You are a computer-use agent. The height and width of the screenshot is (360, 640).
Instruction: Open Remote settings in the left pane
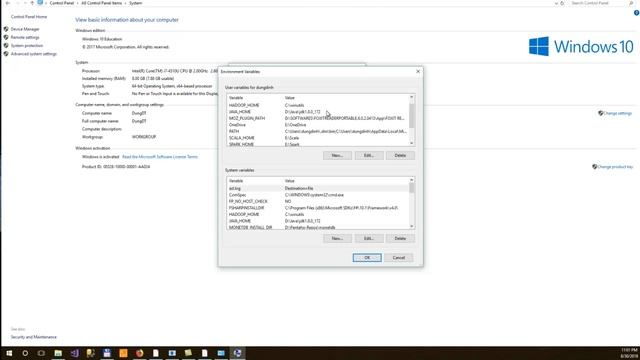[x=25, y=38]
